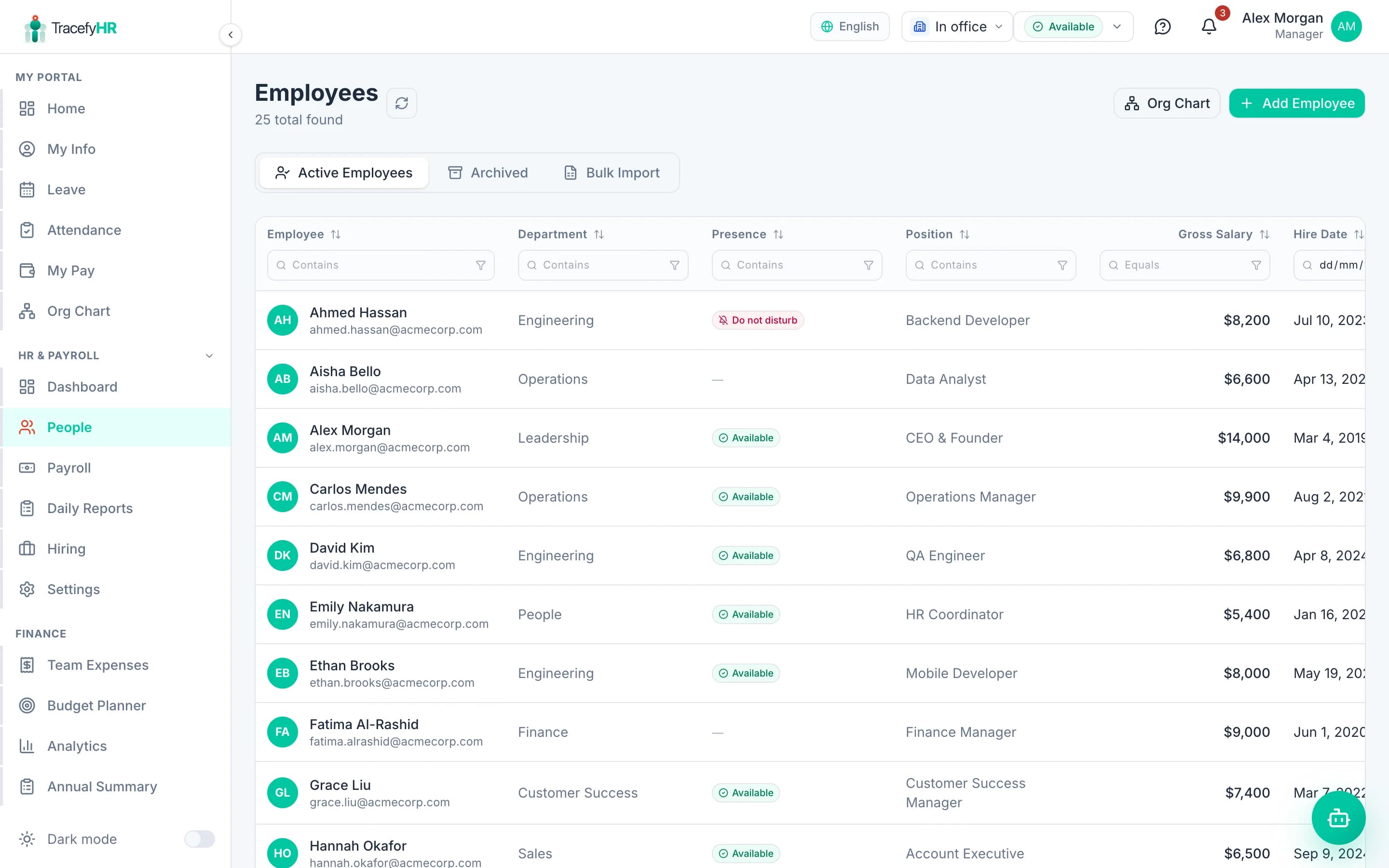Open the Available status dropdown
The width and height of the screenshot is (1389, 868).
pos(1073,27)
